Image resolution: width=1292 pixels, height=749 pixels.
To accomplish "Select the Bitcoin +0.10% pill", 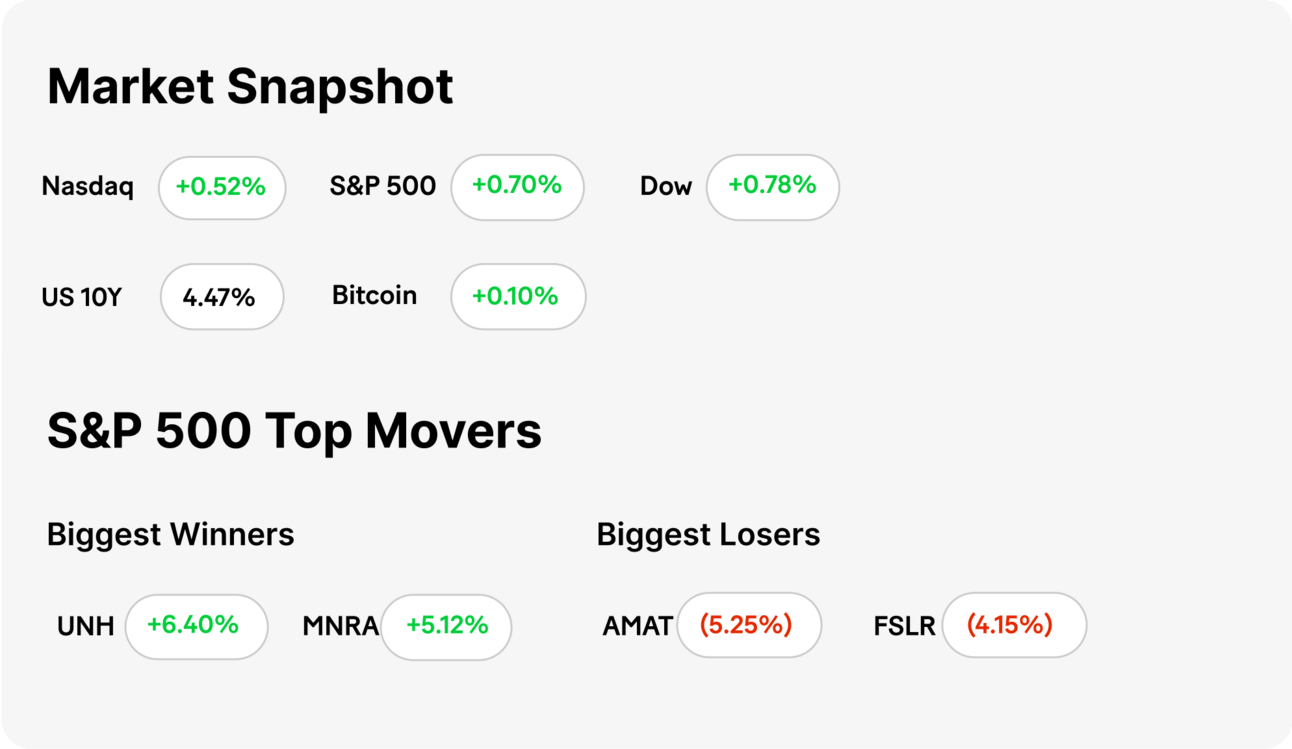I will click(518, 297).
